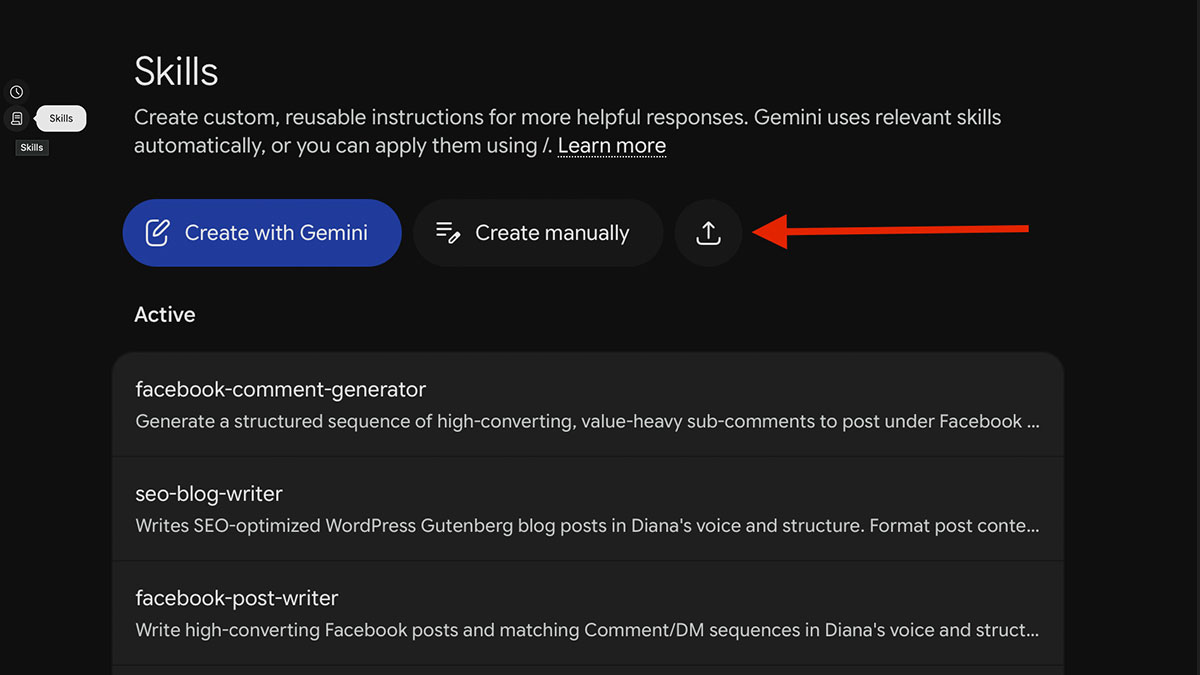Viewport: 1200px width, 675px height.
Task: Open the history clock icon in sidebar
Action: click(x=16, y=92)
